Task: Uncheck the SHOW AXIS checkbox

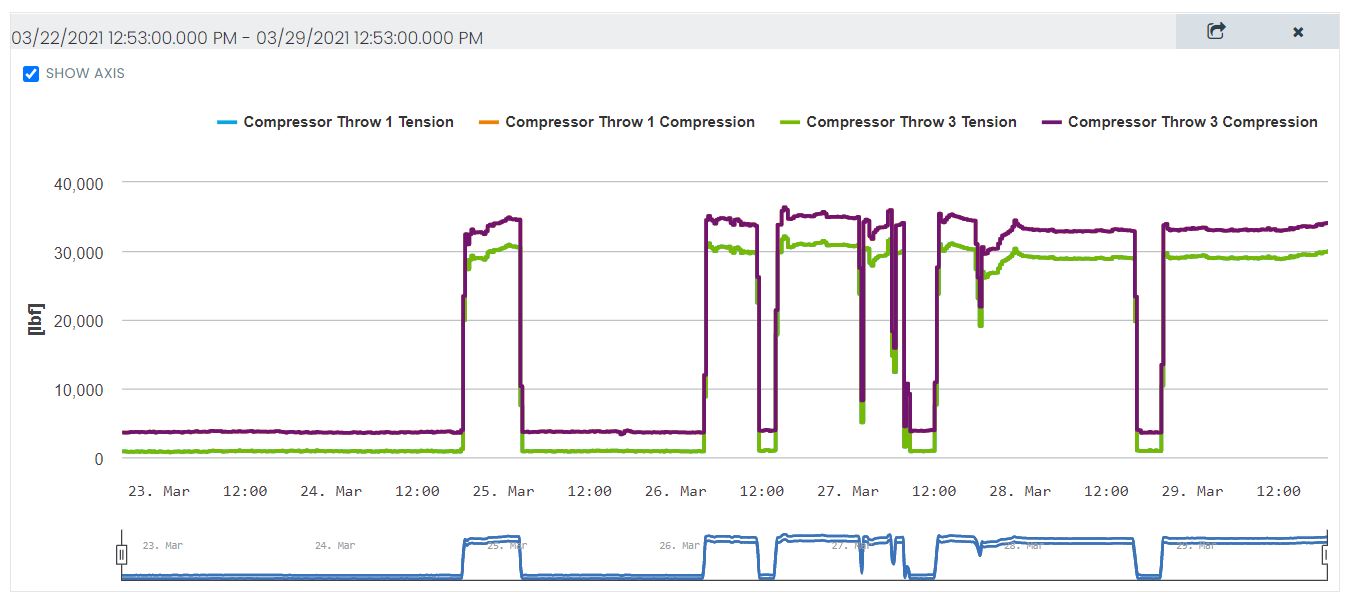Action: click(31, 74)
